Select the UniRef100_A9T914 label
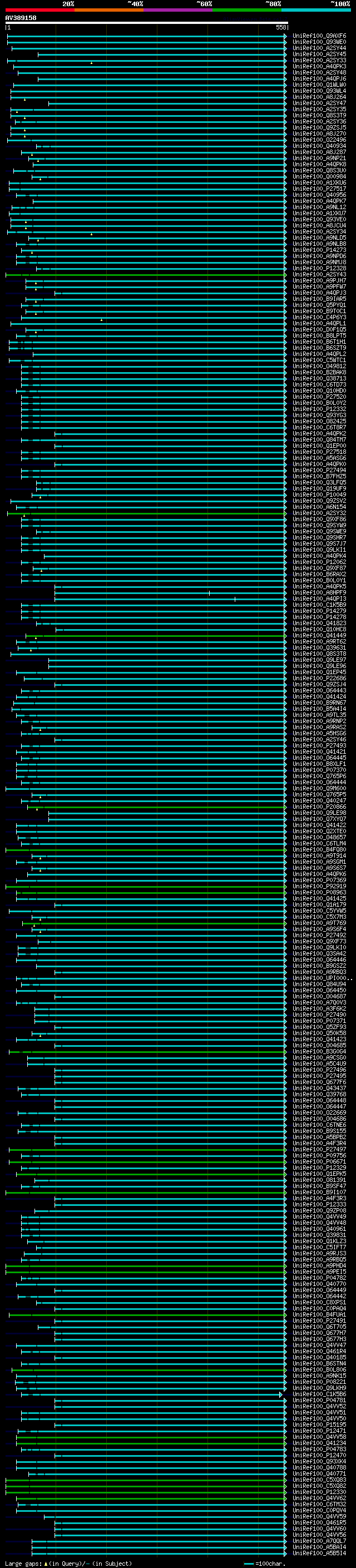This screenshot has height=1568, width=356. pyautogui.click(x=319, y=856)
